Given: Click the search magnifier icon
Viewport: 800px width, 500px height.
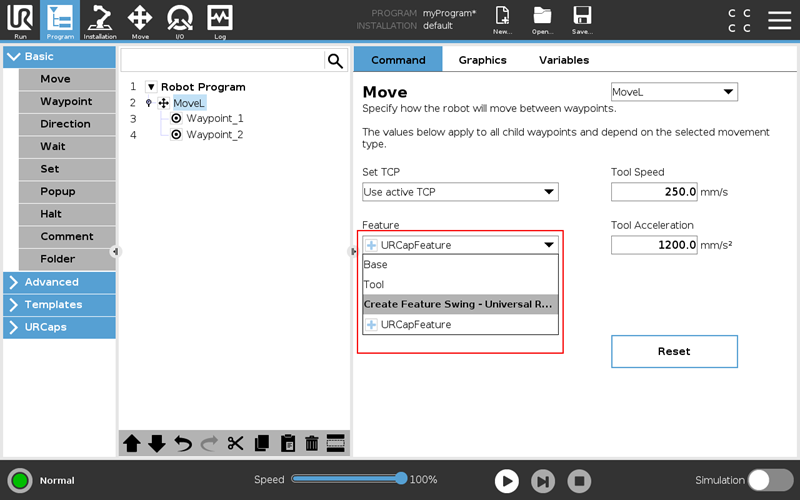Looking at the screenshot, I should tap(335, 61).
